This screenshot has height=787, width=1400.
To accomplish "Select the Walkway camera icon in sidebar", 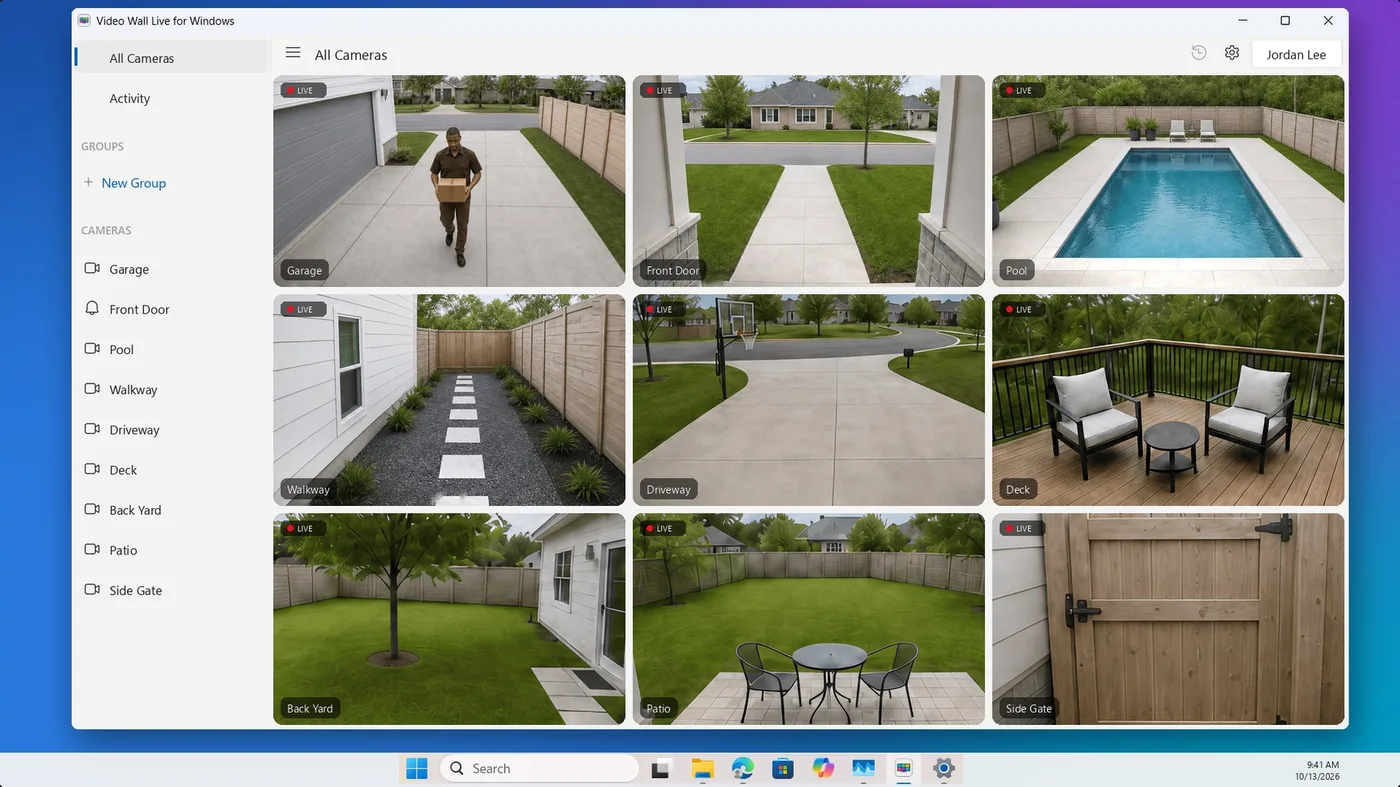I will pos(92,388).
